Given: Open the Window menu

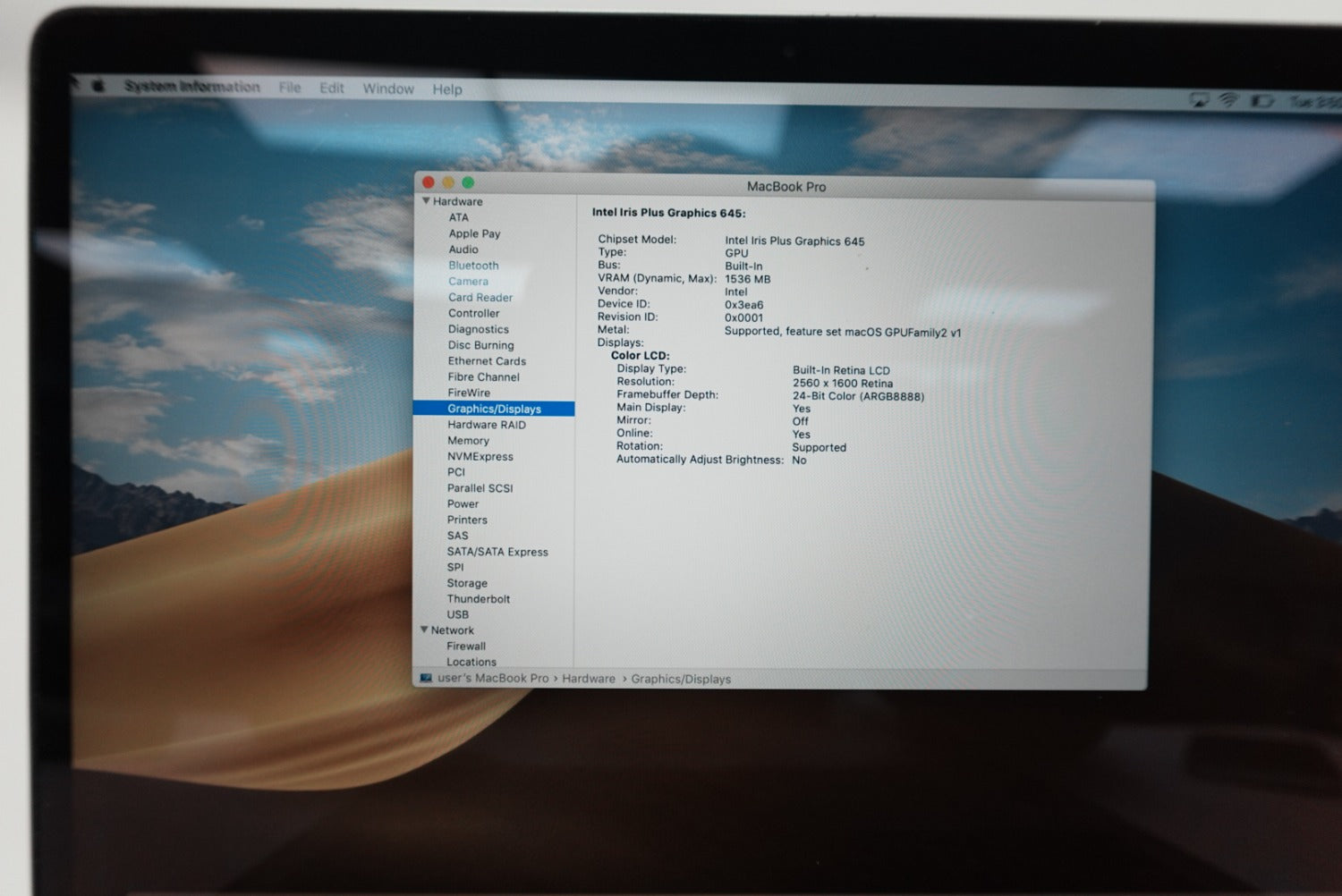Looking at the screenshot, I should [x=388, y=89].
